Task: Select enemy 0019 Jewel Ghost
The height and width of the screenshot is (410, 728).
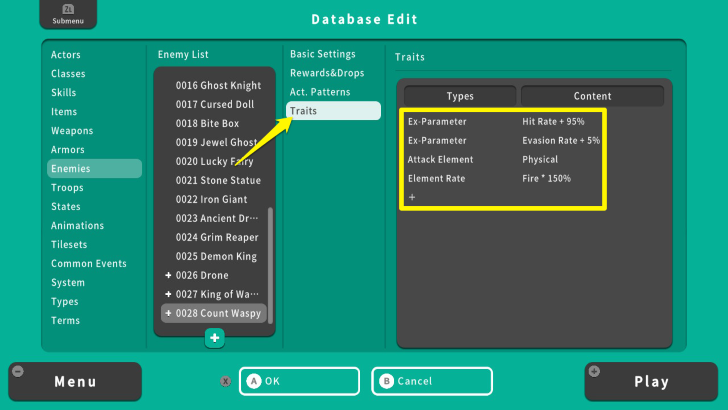Action: (214, 143)
